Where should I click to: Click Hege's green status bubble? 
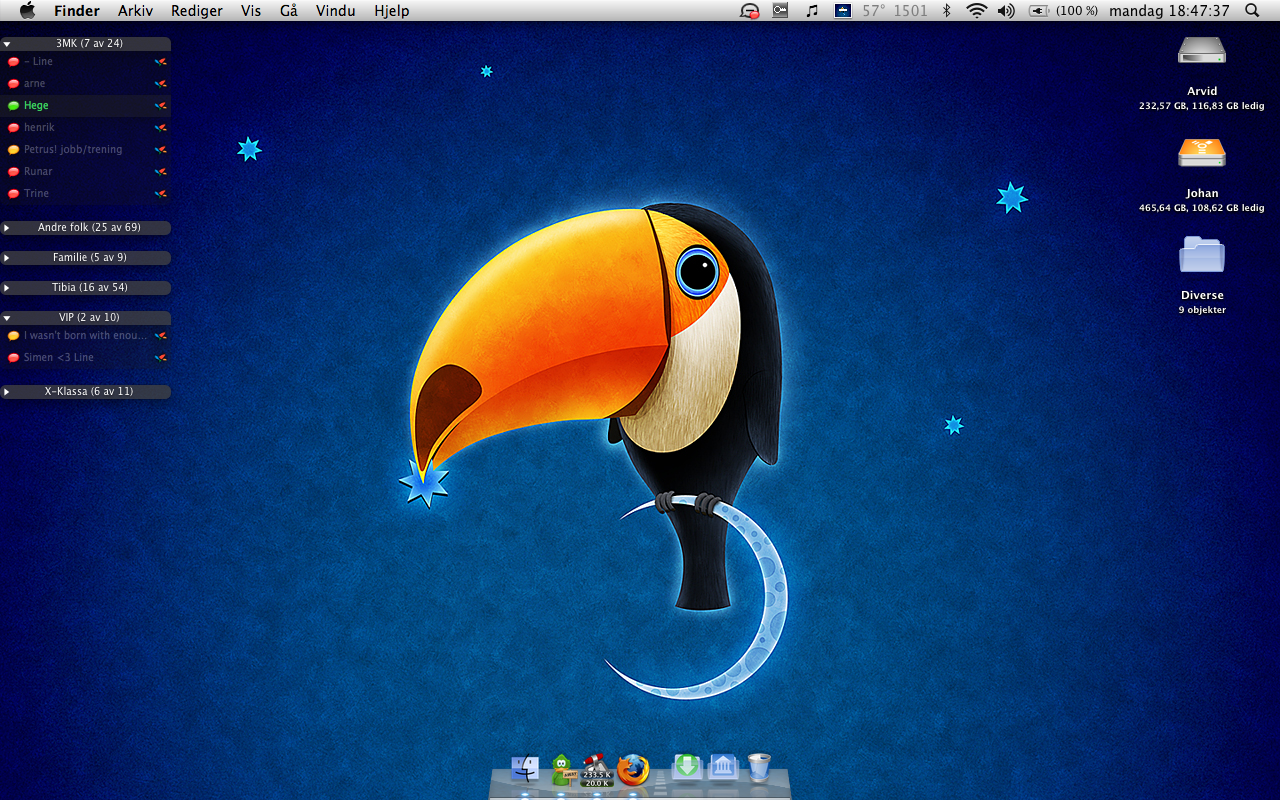click(x=13, y=105)
